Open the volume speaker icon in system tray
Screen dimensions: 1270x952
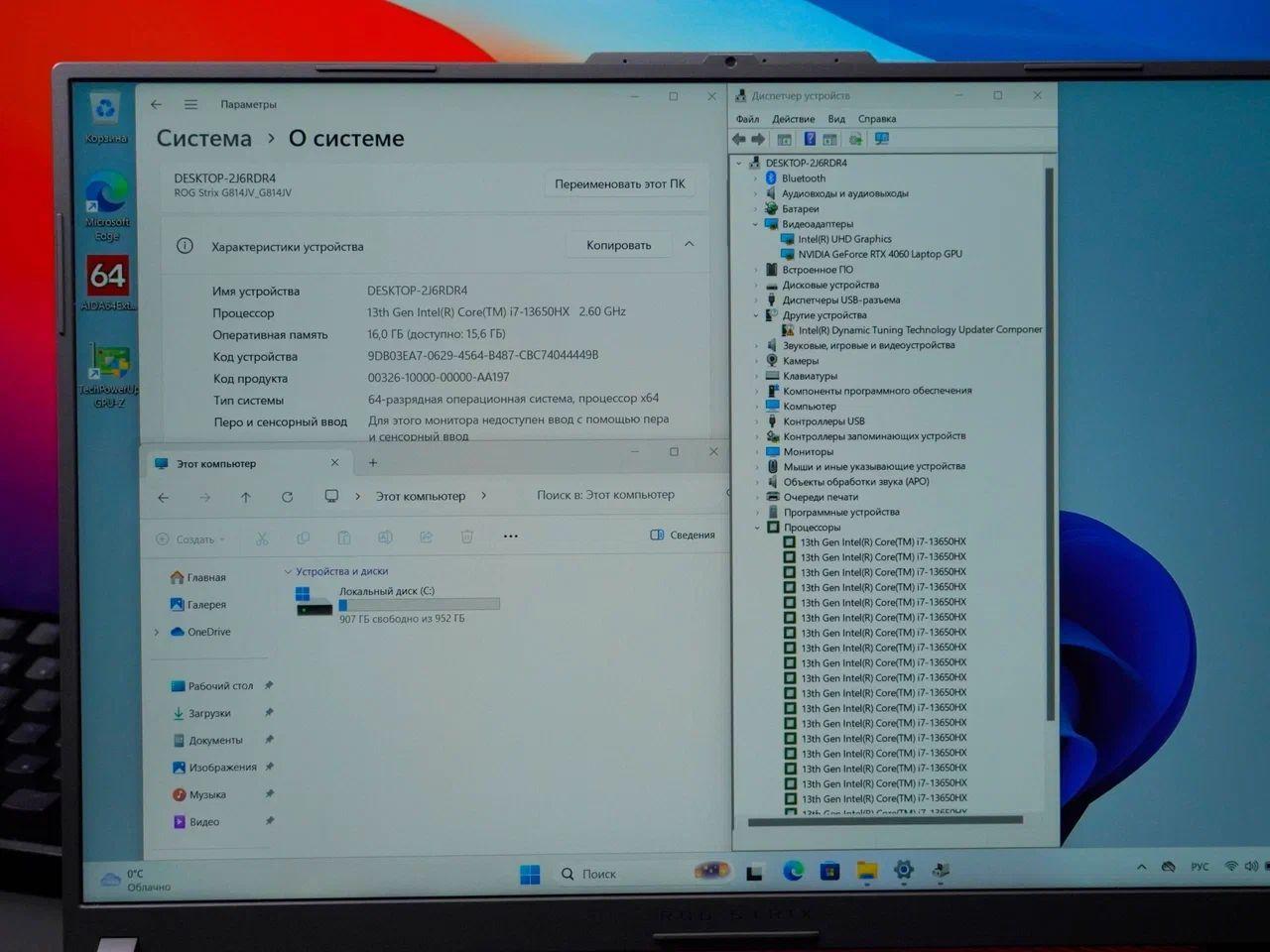[x=1251, y=866]
